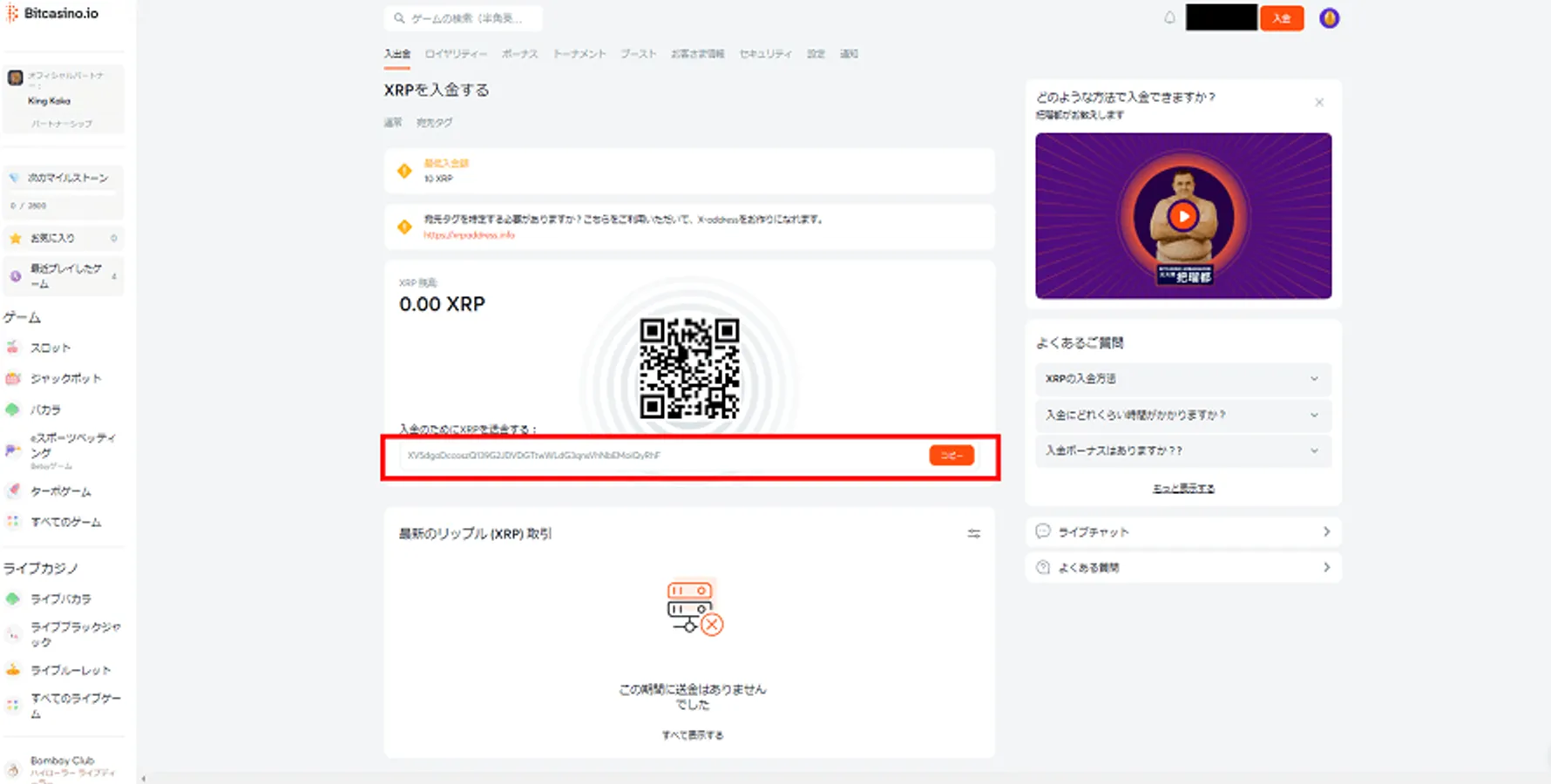Open All Games grid icon
The height and width of the screenshot is (784, 1551).
click(x=13, y=522)
